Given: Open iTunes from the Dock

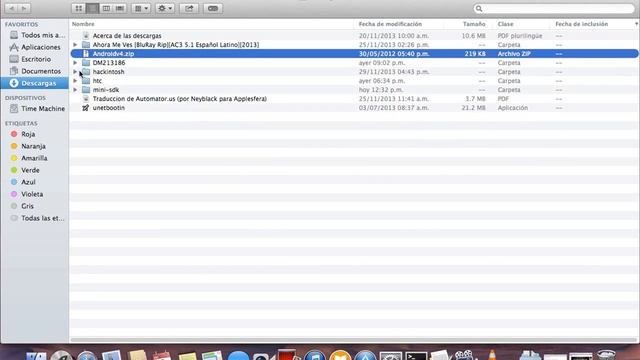Looking at the screenshot, I should 315,356.
